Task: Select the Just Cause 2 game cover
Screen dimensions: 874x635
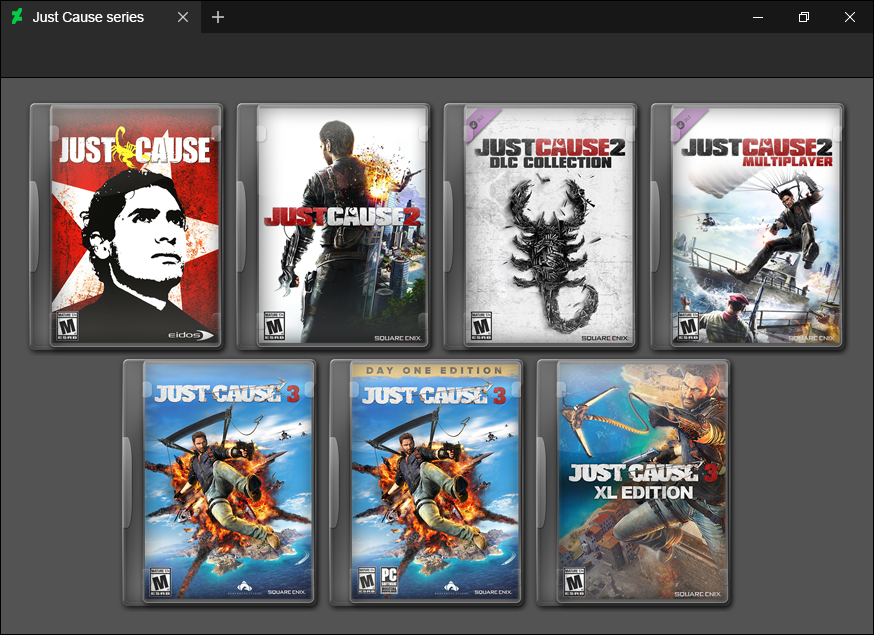Action: pyautogui.click(x=335, y=225)
